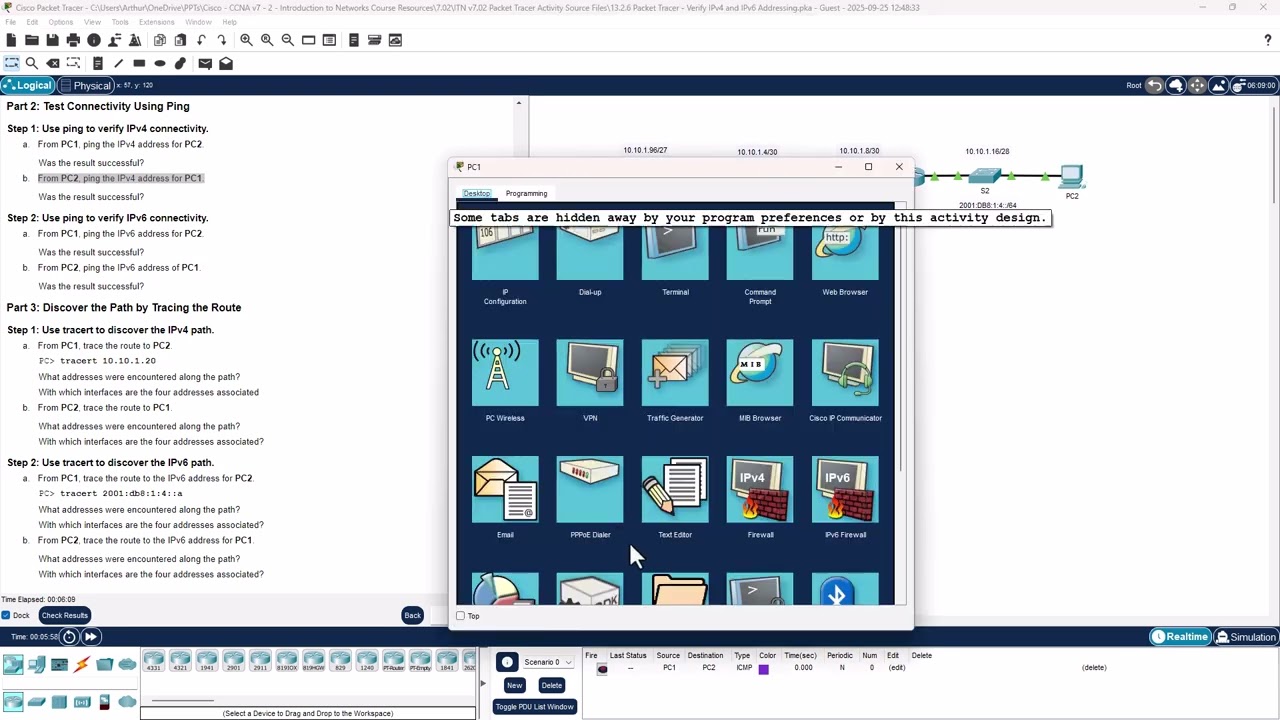Screen dimensions: 1280x720
Task: Select the Connections lightning category
Action: pyautogui.click(x=82, y=664)
